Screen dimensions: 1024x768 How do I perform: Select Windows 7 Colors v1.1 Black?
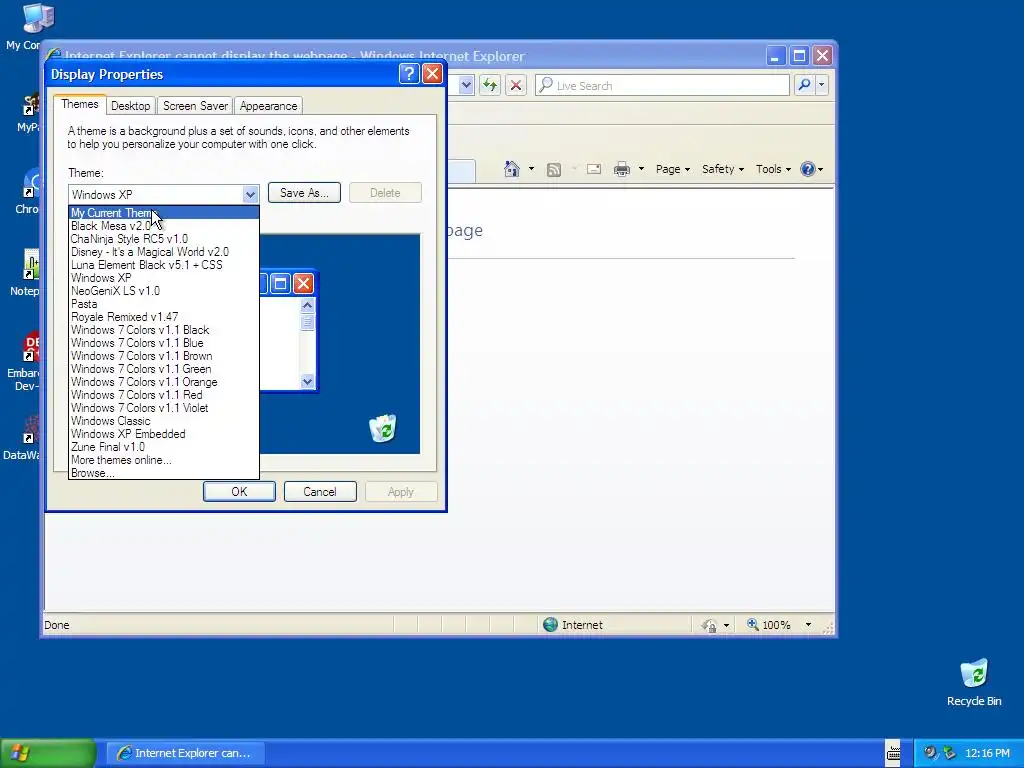point(163,330)
